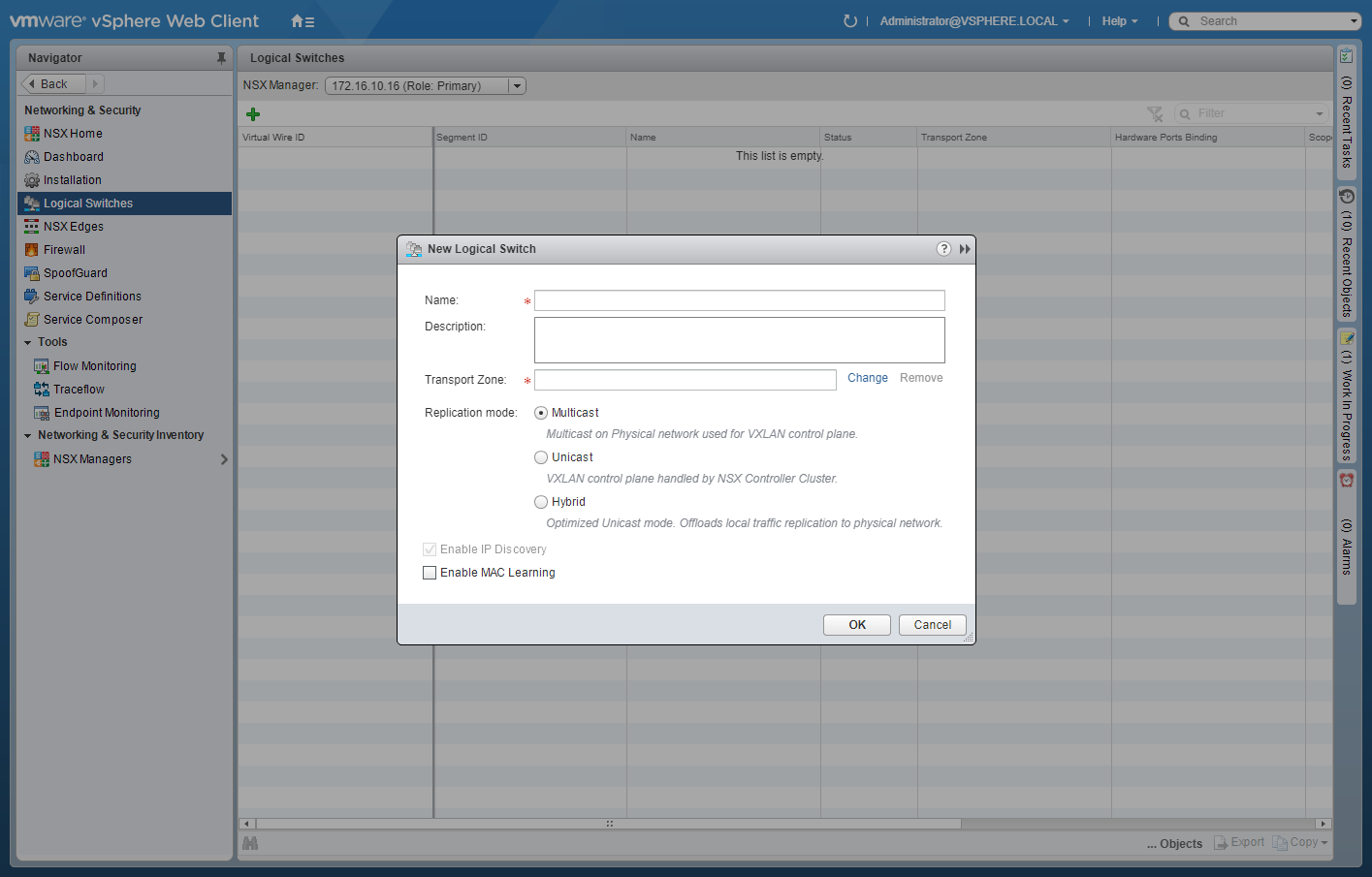
Task: Pin the Navigator panel with pushpin icon
Action: (221, 58)
